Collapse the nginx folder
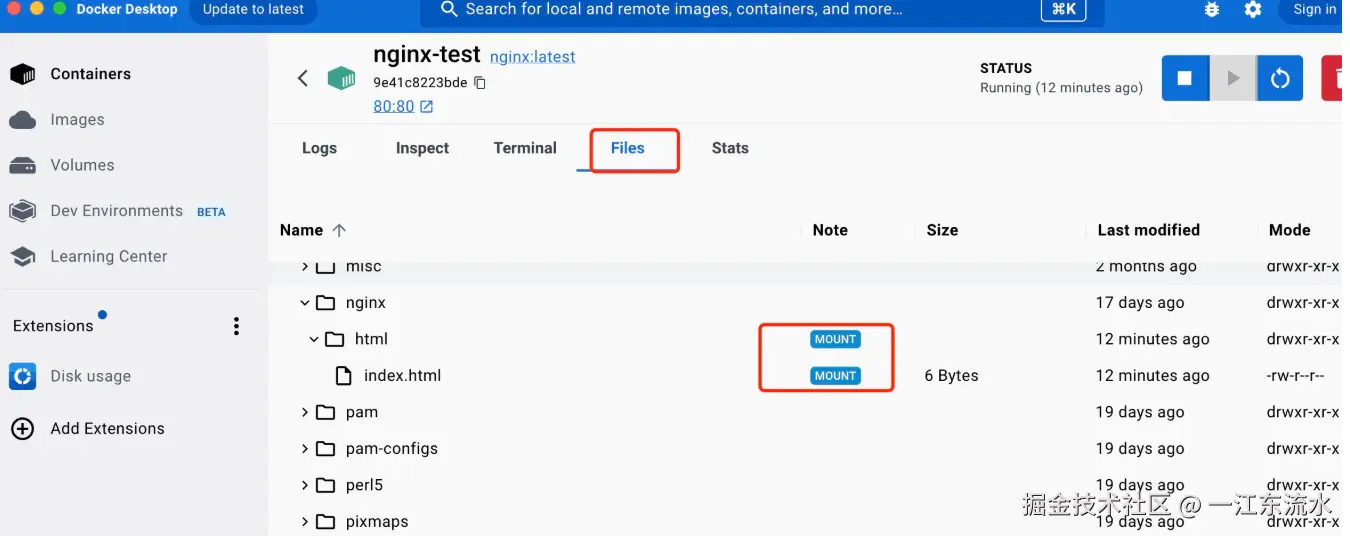This screenshot has height=536, width=1350. click(305, 303)
